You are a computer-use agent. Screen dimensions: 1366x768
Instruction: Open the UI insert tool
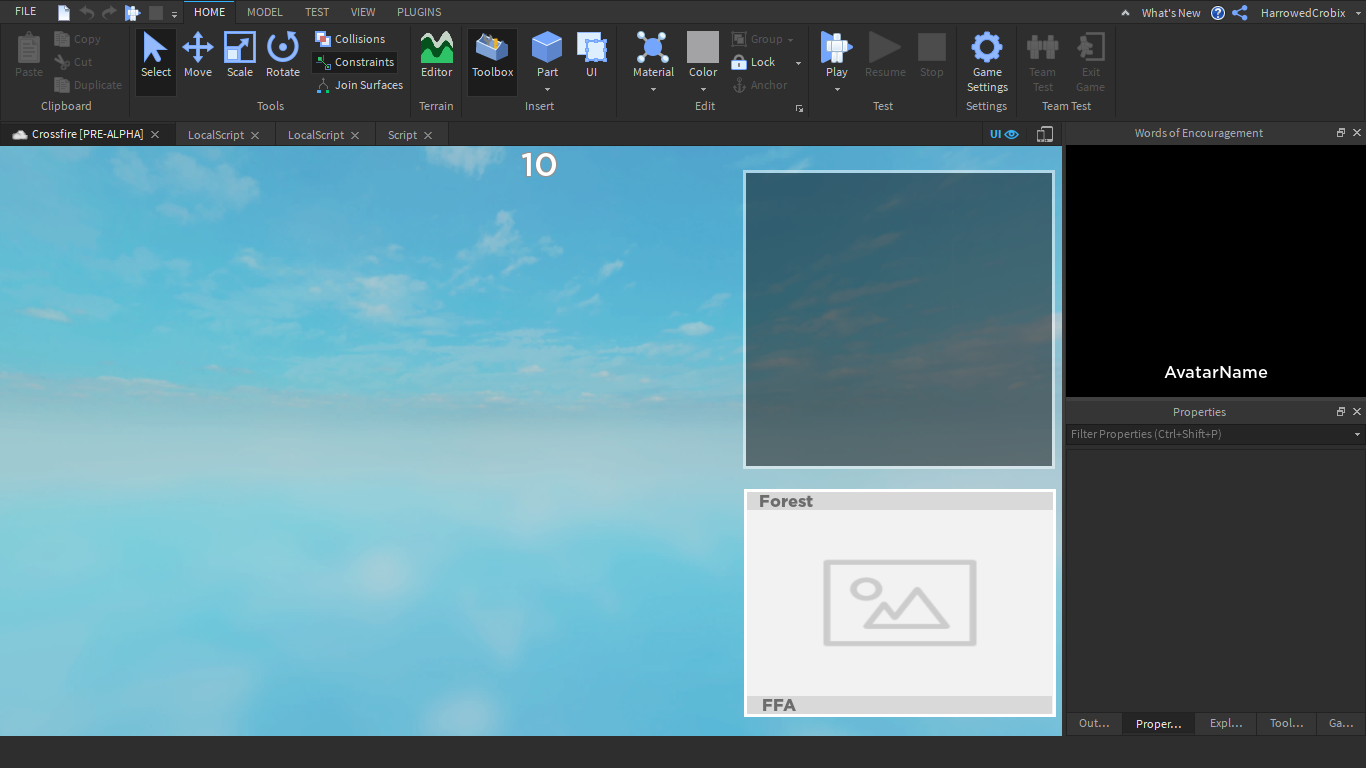pos(592,56)
